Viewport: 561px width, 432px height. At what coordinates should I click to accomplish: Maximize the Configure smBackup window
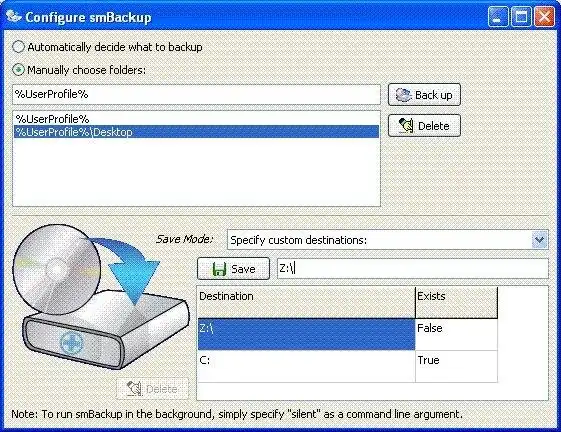521,16
